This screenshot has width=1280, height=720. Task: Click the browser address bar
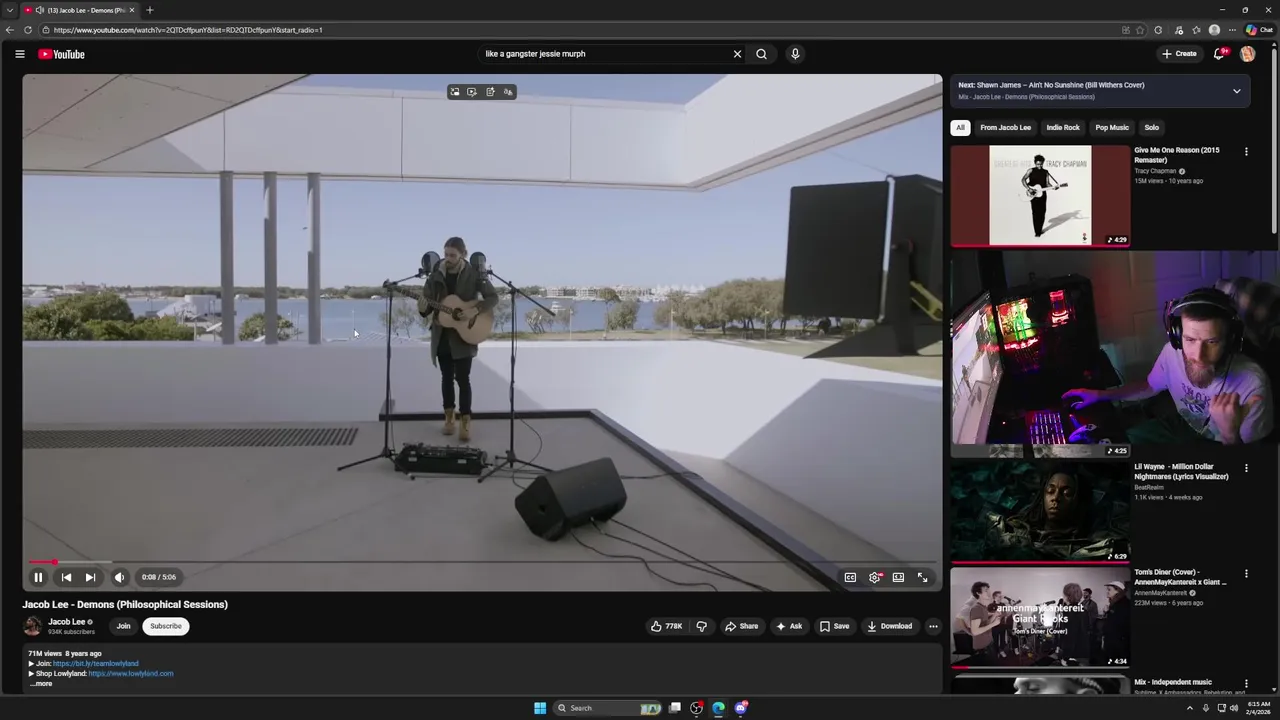(580, 30)
